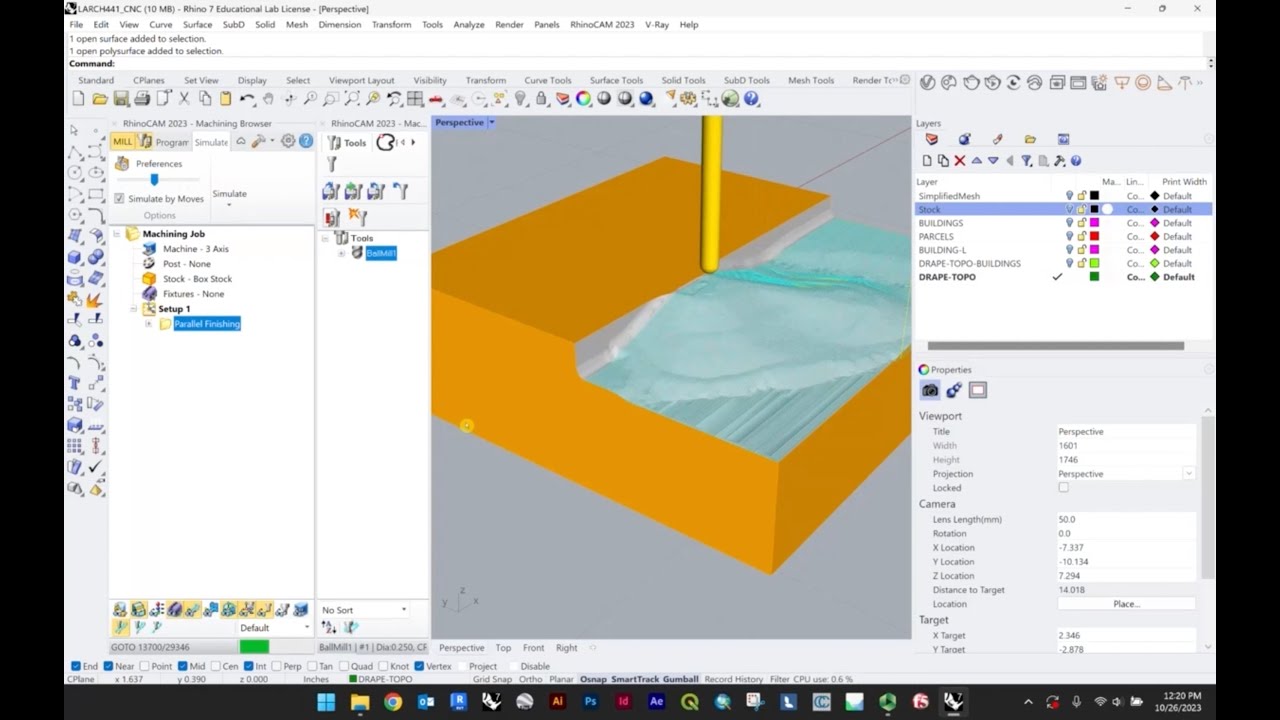Screen dimensions: 1280x720
Task: Open the Analyze menu
Action: pos(468,24)
